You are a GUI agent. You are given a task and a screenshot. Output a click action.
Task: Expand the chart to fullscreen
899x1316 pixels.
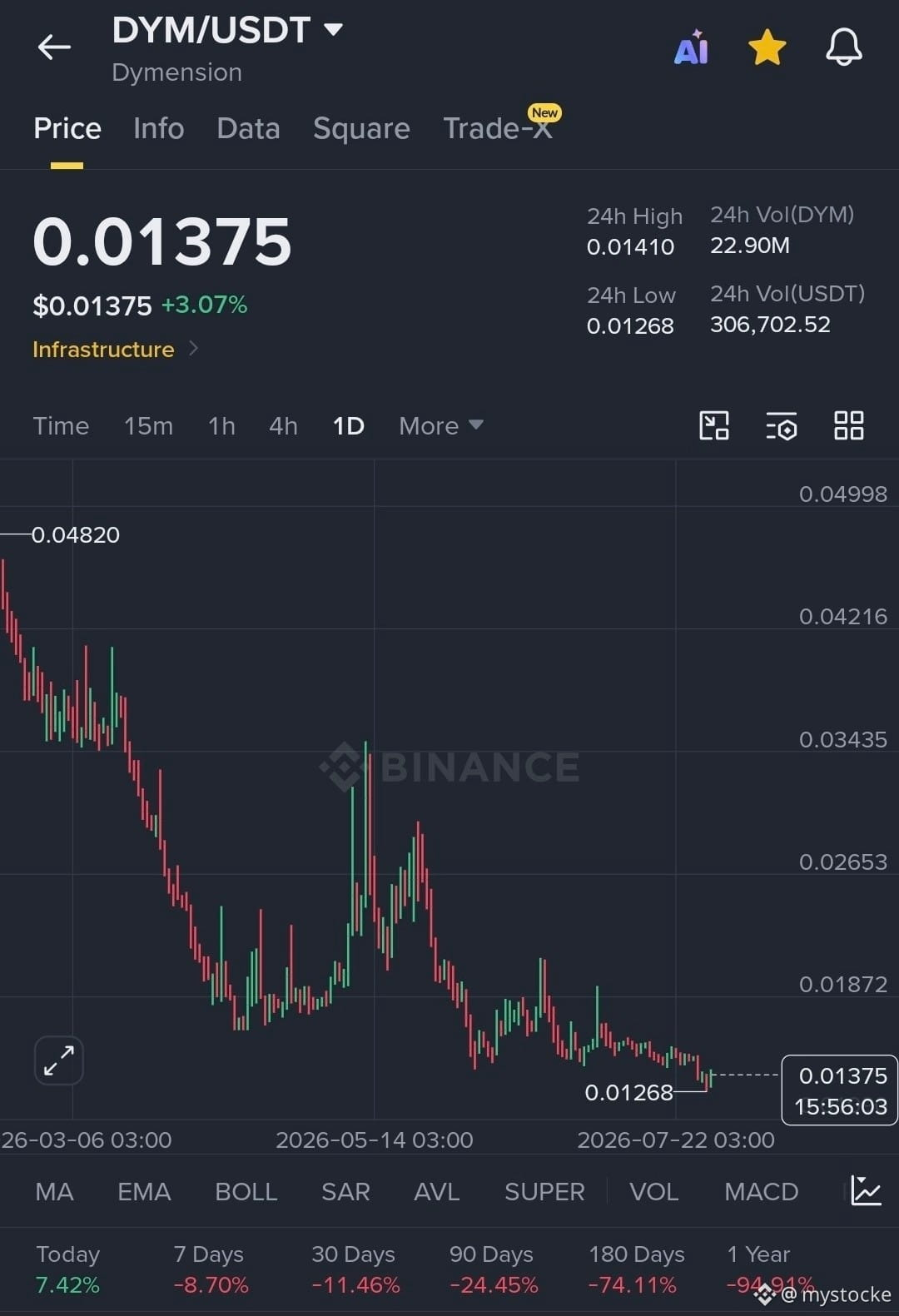(59, 1060)
